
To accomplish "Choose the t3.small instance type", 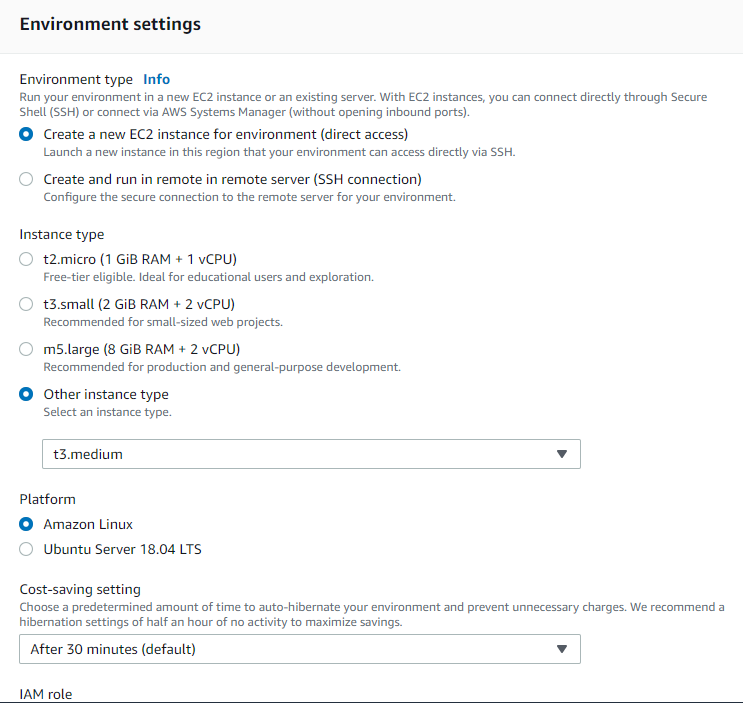I will 26,304.
